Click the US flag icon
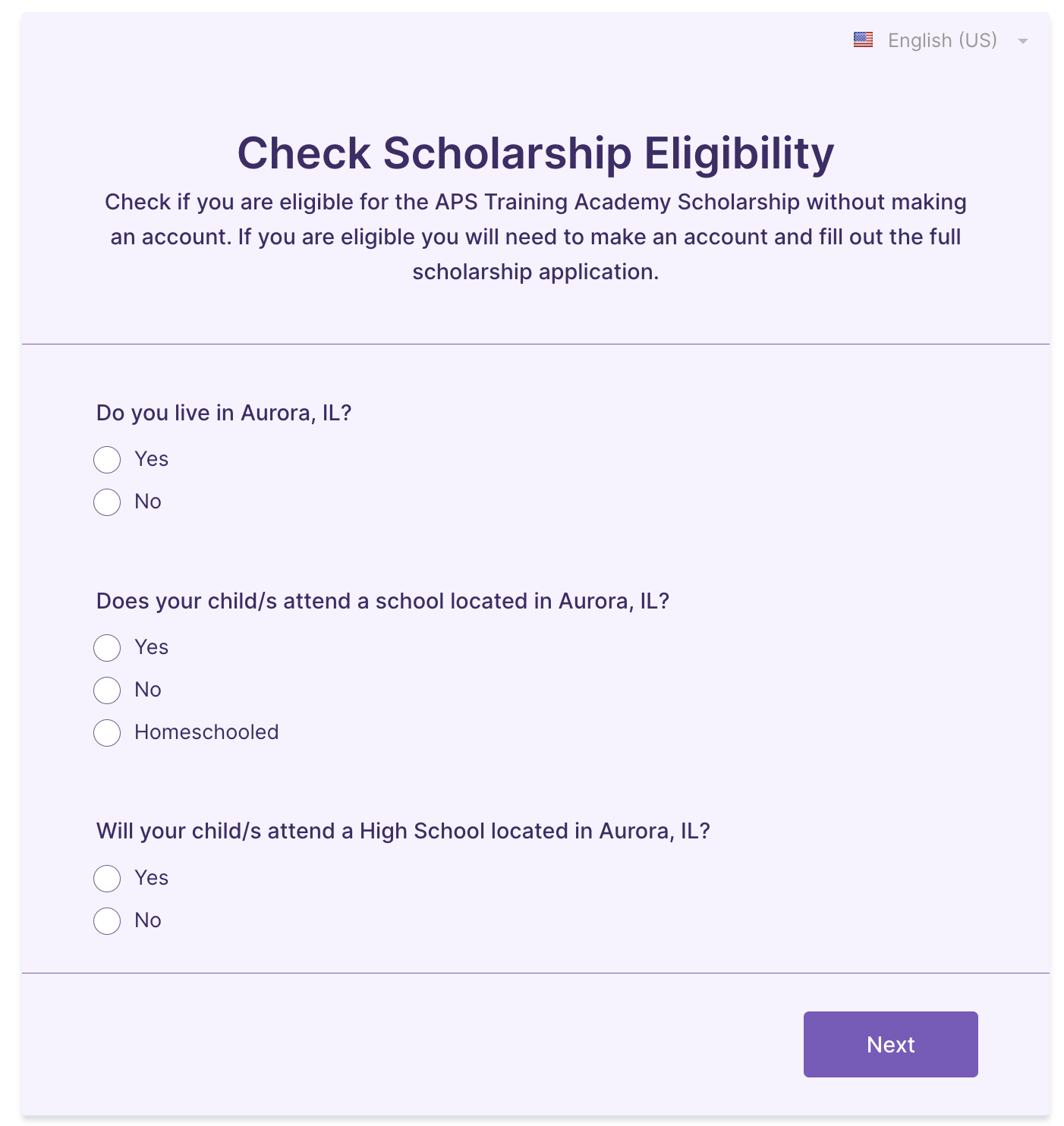This screenshot has width=1064, height=1126. (863, 40)
